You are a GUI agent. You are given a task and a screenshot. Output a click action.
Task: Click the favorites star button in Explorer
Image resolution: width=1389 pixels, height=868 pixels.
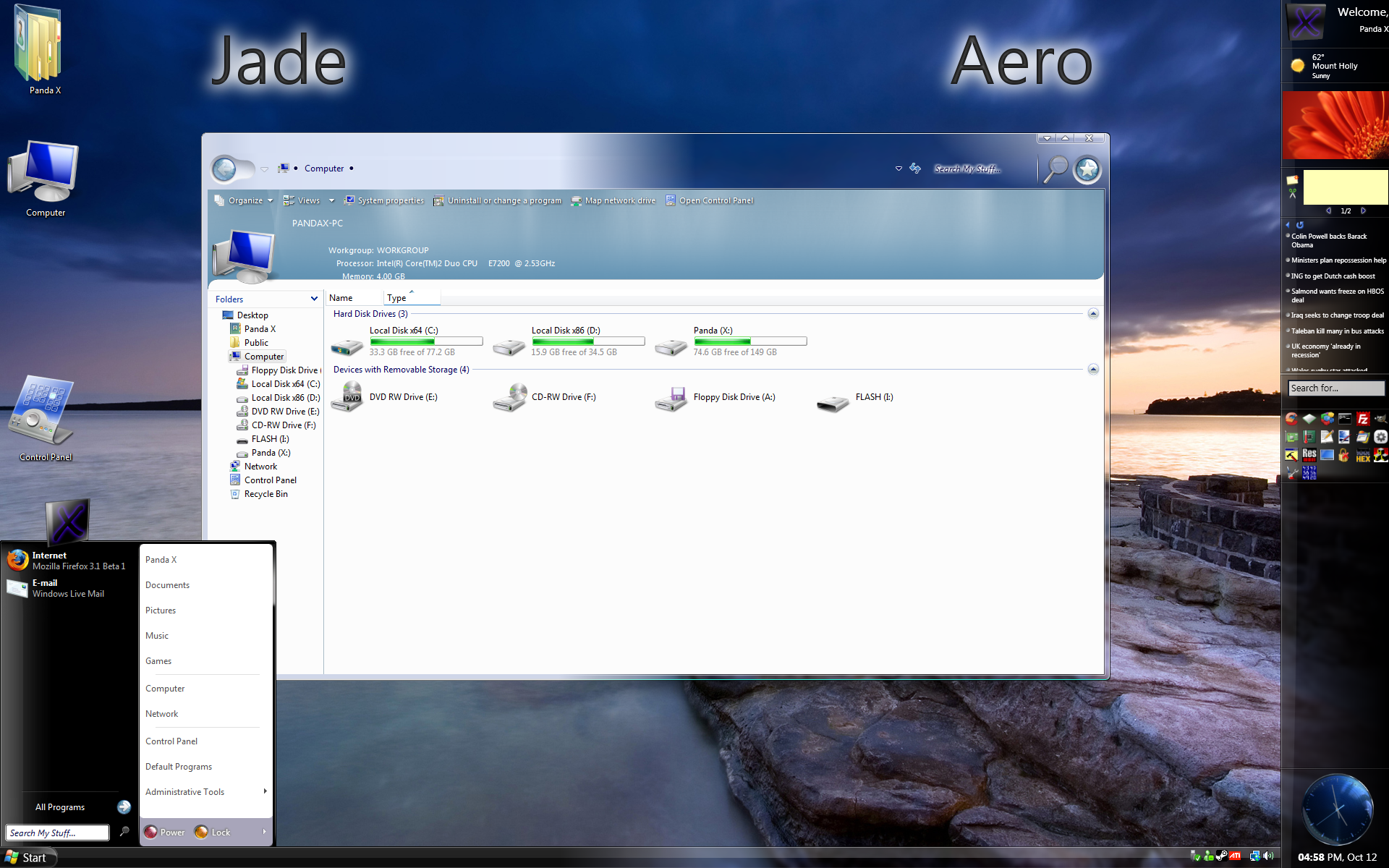tap(1087, 169)
